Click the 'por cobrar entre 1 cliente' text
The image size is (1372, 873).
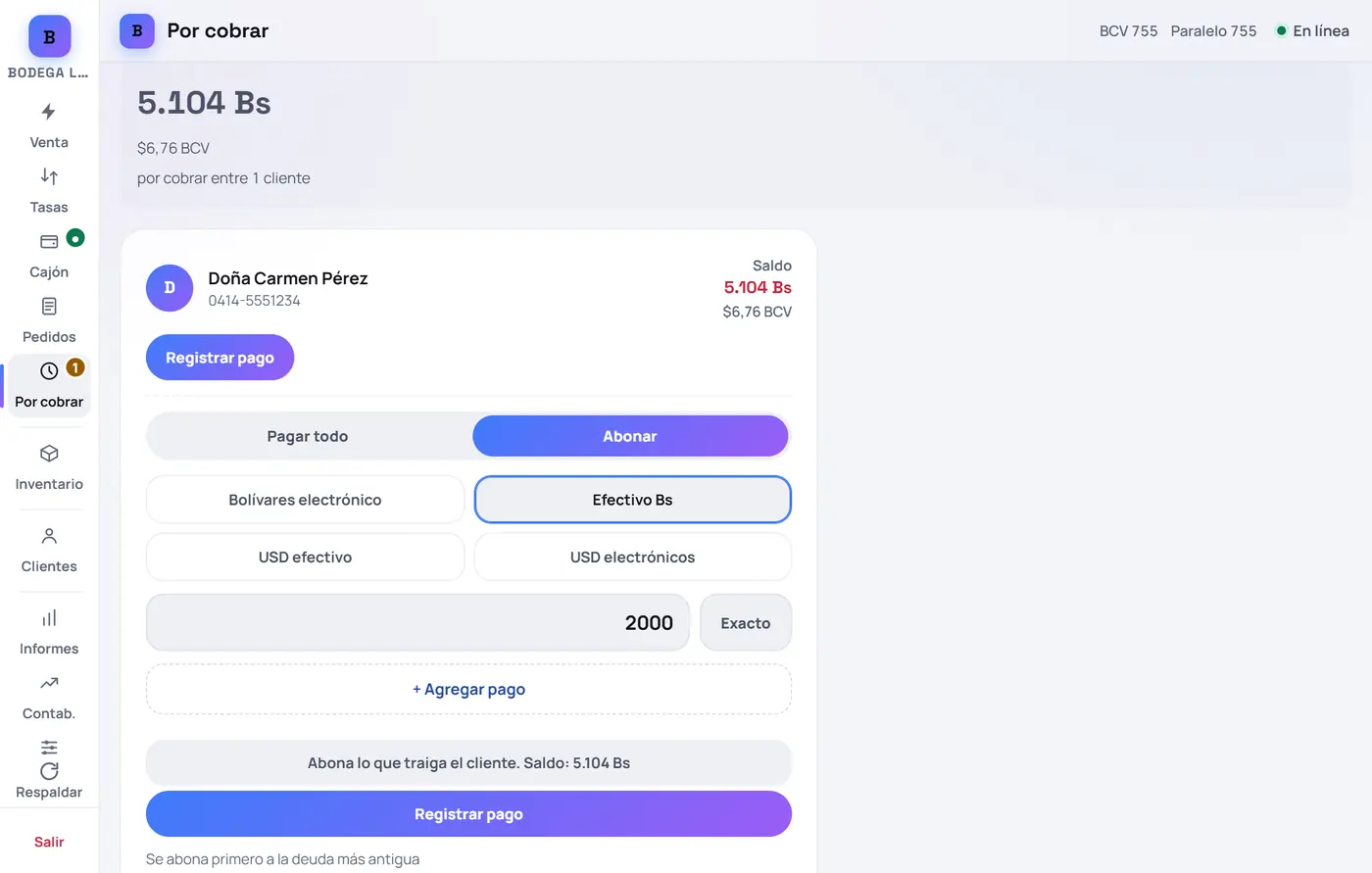coord(223,178)
